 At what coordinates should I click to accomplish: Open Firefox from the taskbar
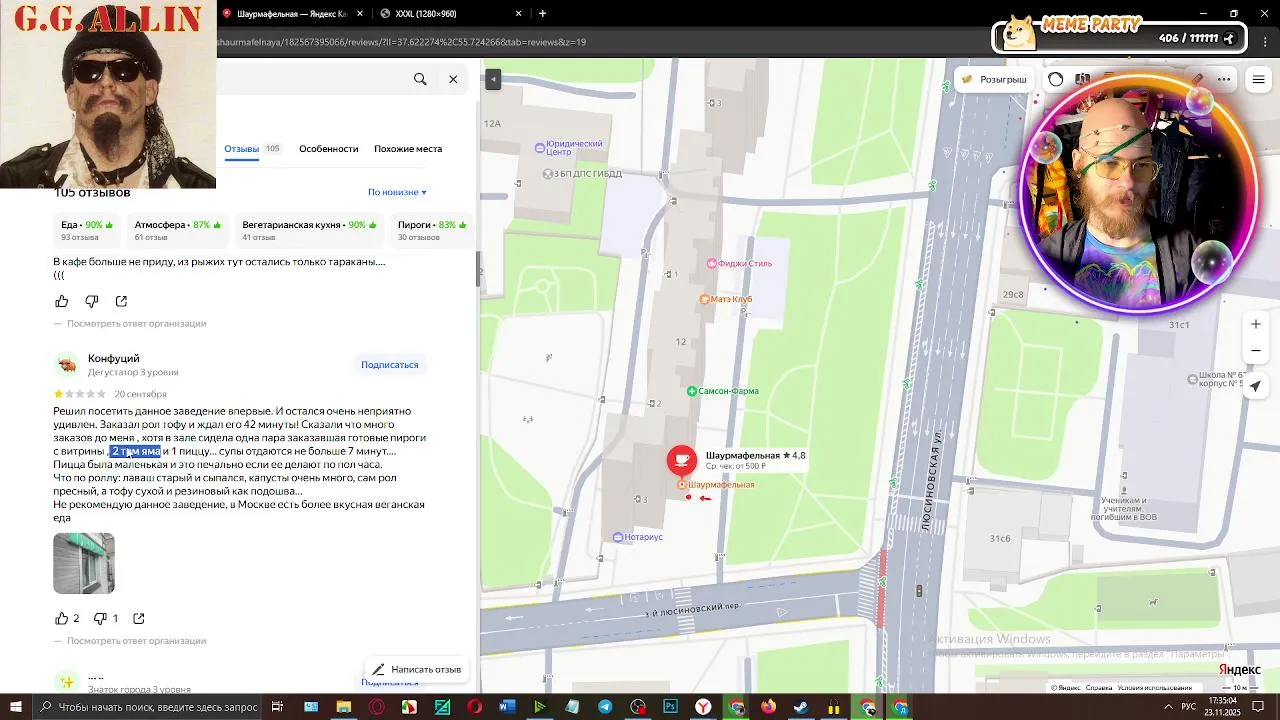(x=768, y=707)
